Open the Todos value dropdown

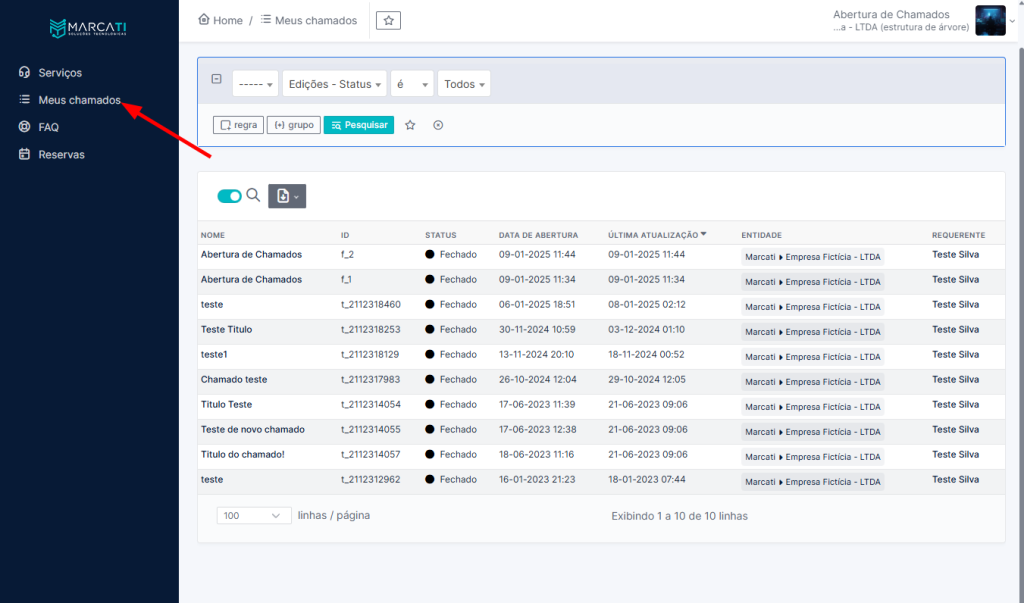(x=464, y=84)
